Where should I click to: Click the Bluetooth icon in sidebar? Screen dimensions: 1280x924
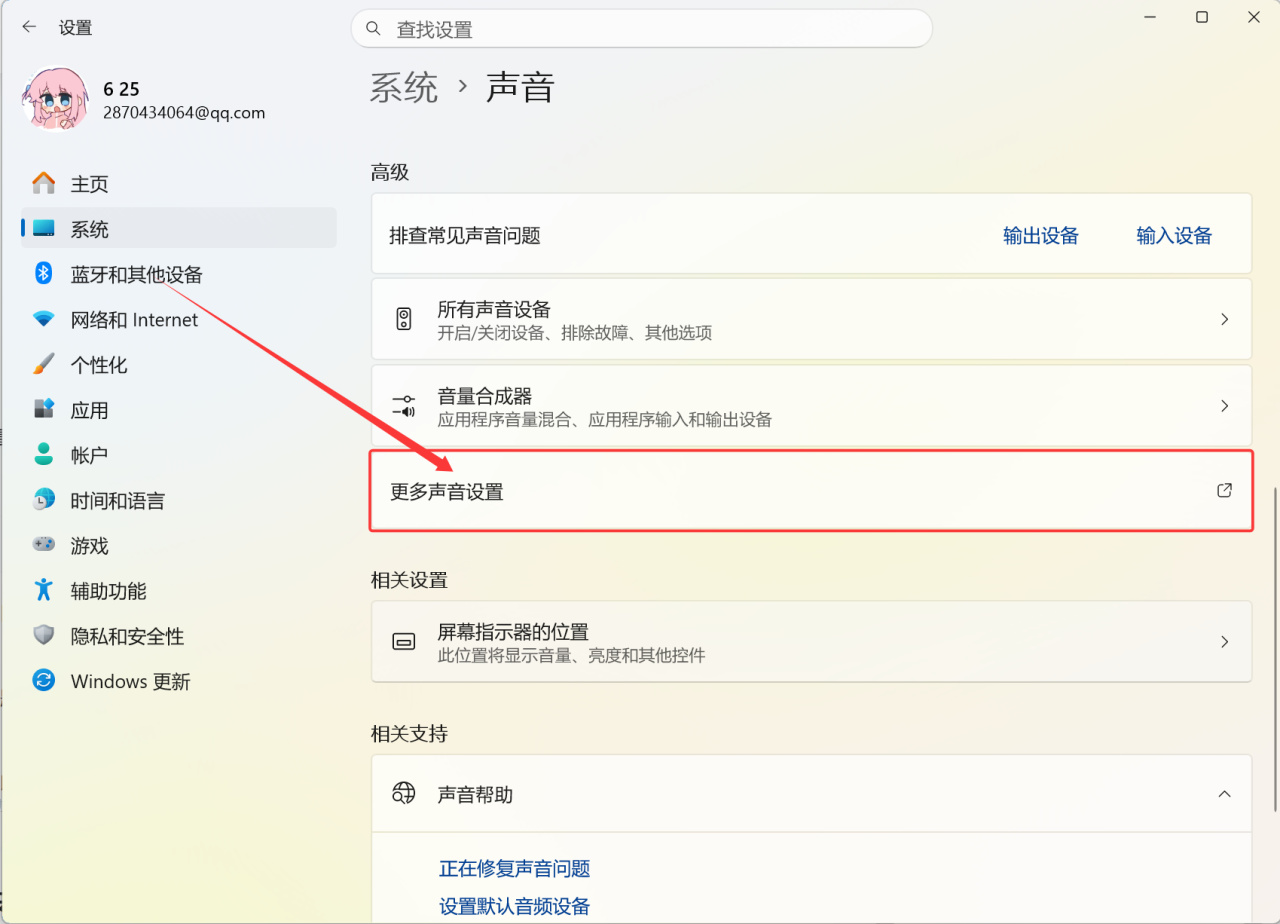[43, 273]
